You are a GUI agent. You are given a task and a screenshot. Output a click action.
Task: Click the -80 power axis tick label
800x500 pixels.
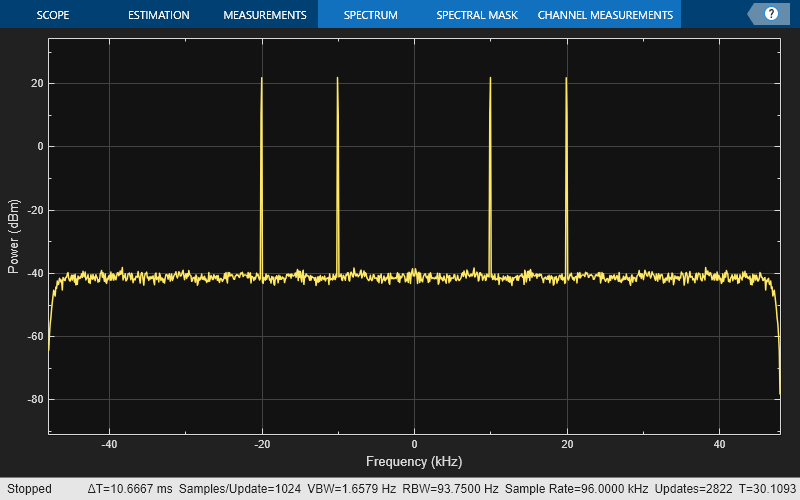point(35,399)
